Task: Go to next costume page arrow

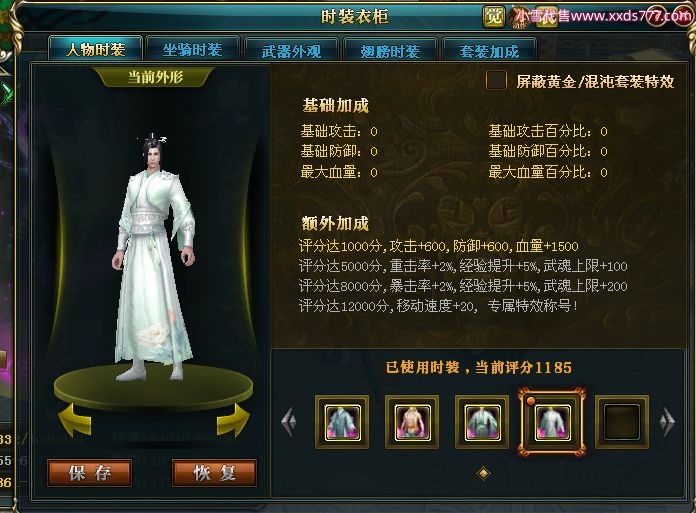Action: coord(667,421)
